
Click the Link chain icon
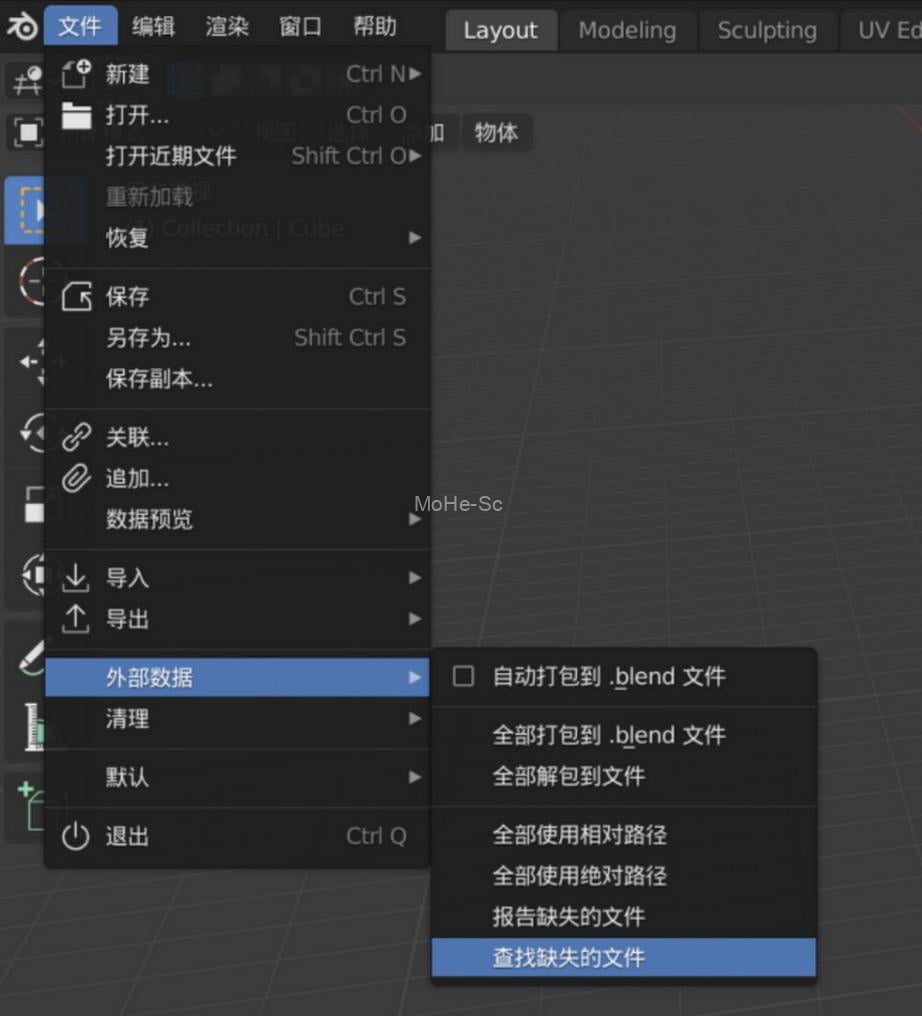(x=76, y=438)
